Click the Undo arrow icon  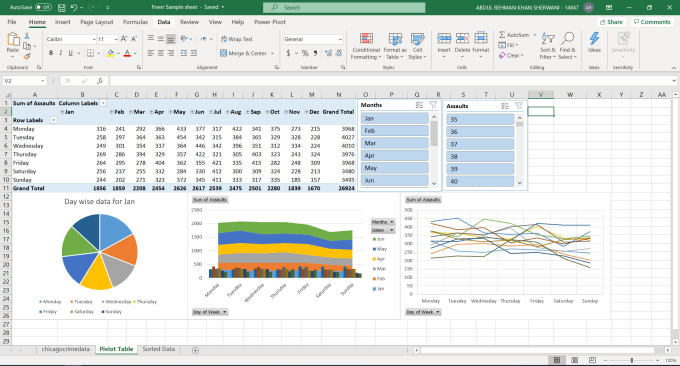(x=74, y=7)
